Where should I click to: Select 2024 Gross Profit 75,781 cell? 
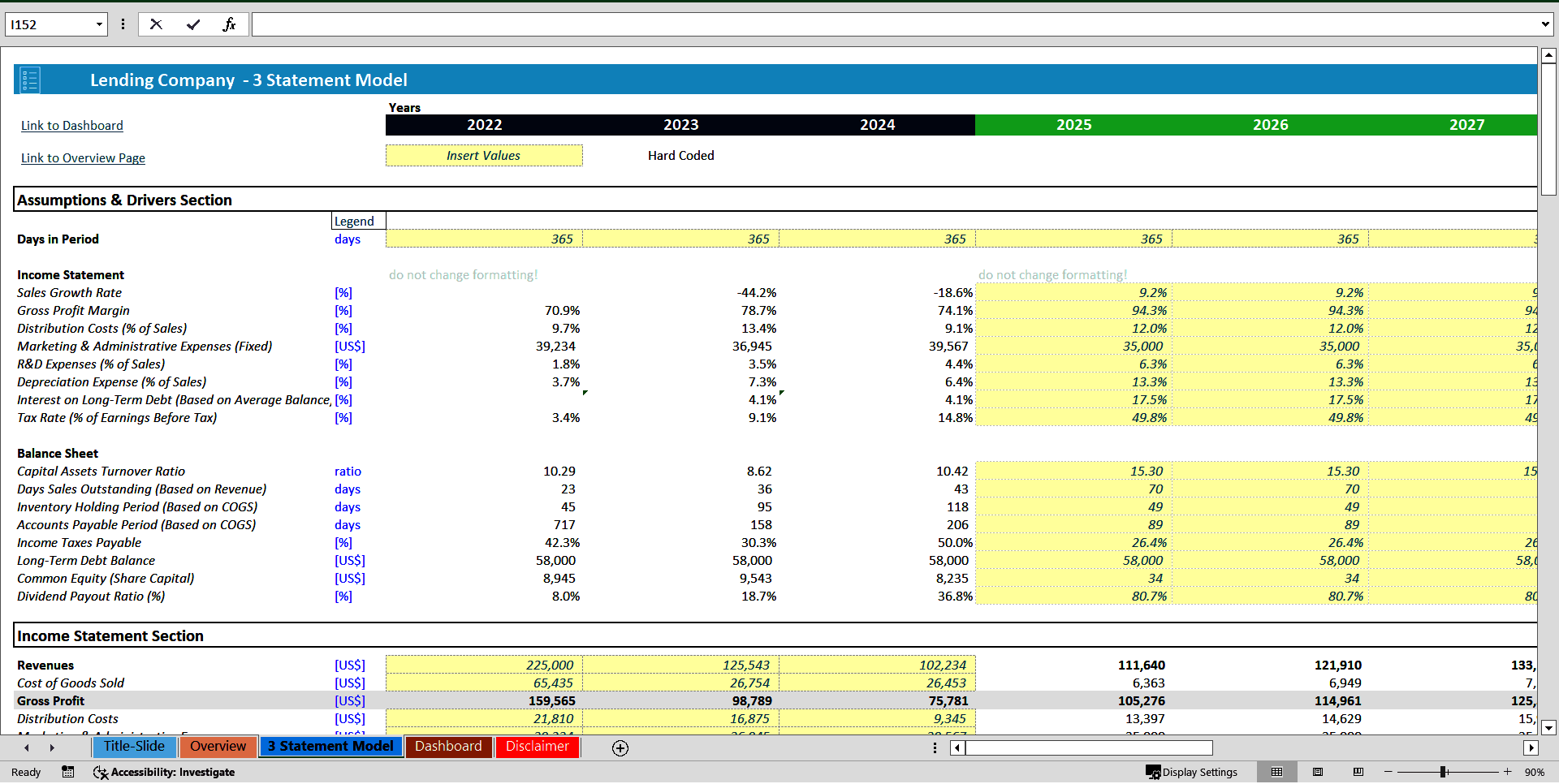(877, 701)
